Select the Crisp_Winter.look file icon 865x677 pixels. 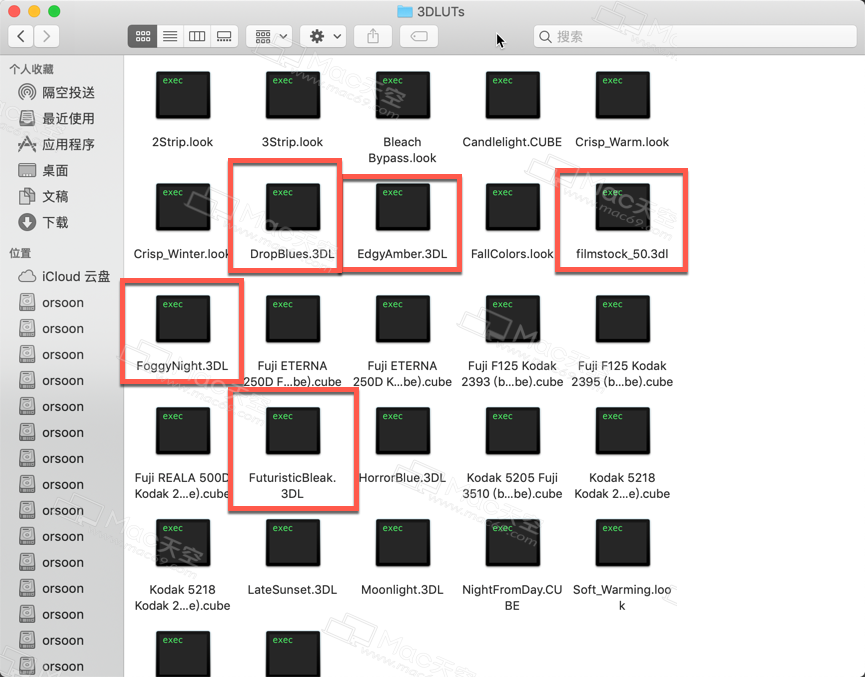pyautogui.click(x=183, y=207)
